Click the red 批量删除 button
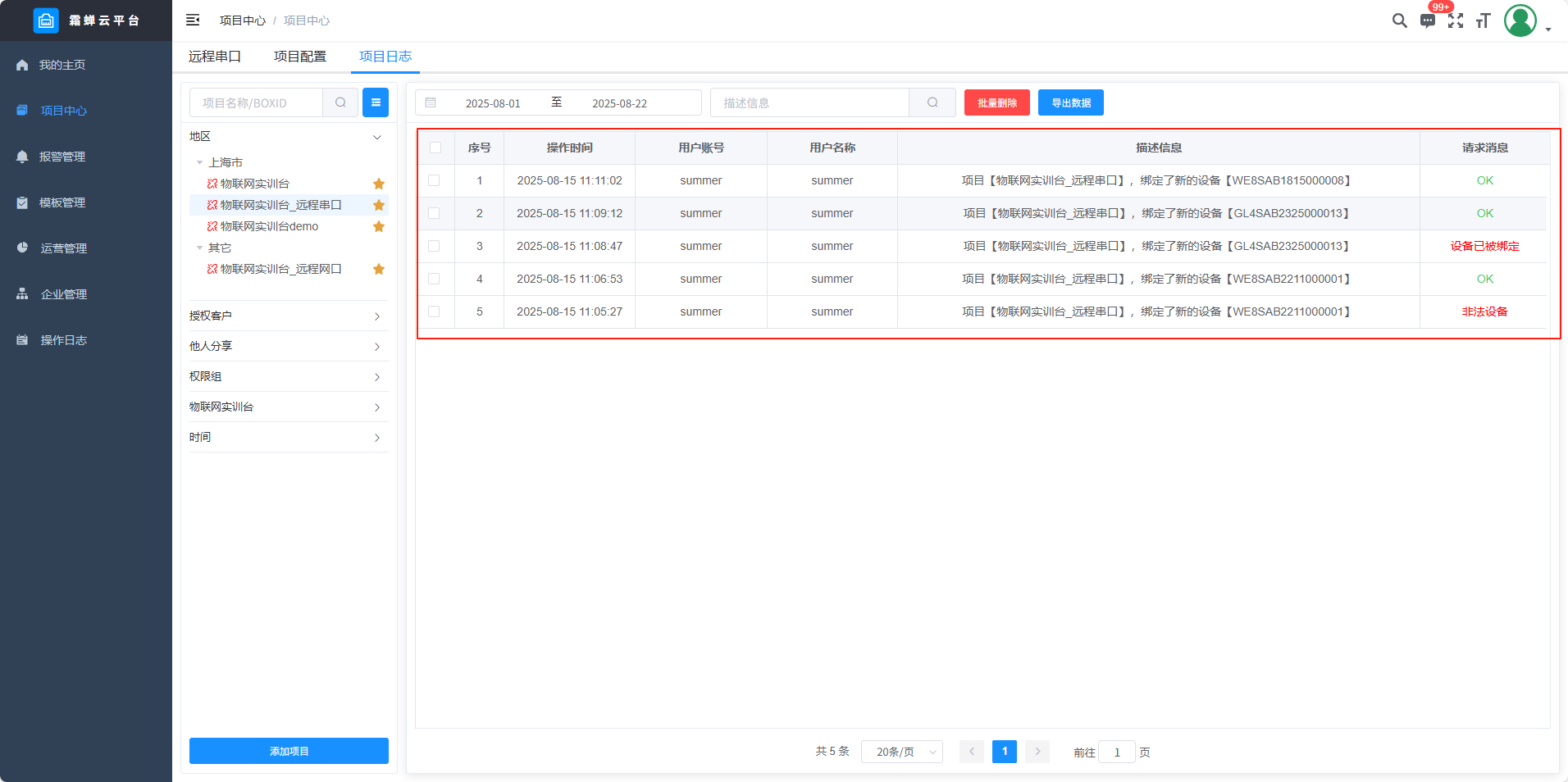Viewport: 1568px width, 782px height. click(x=996, y=102)
